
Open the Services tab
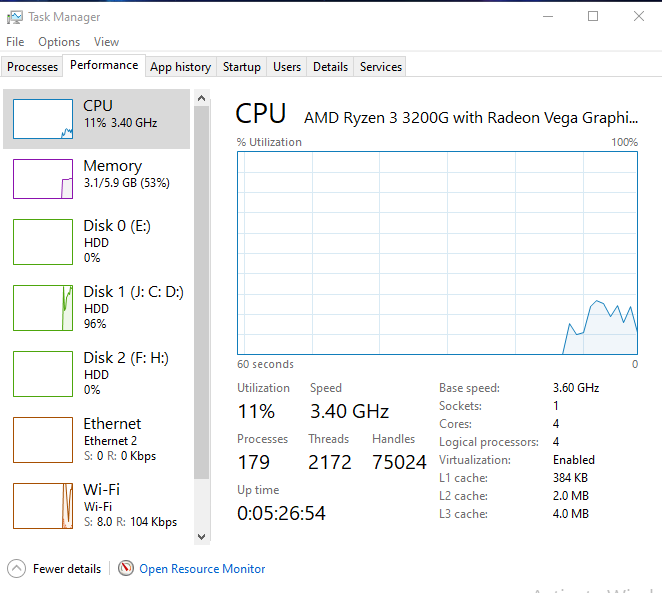[x=381, y=67]
